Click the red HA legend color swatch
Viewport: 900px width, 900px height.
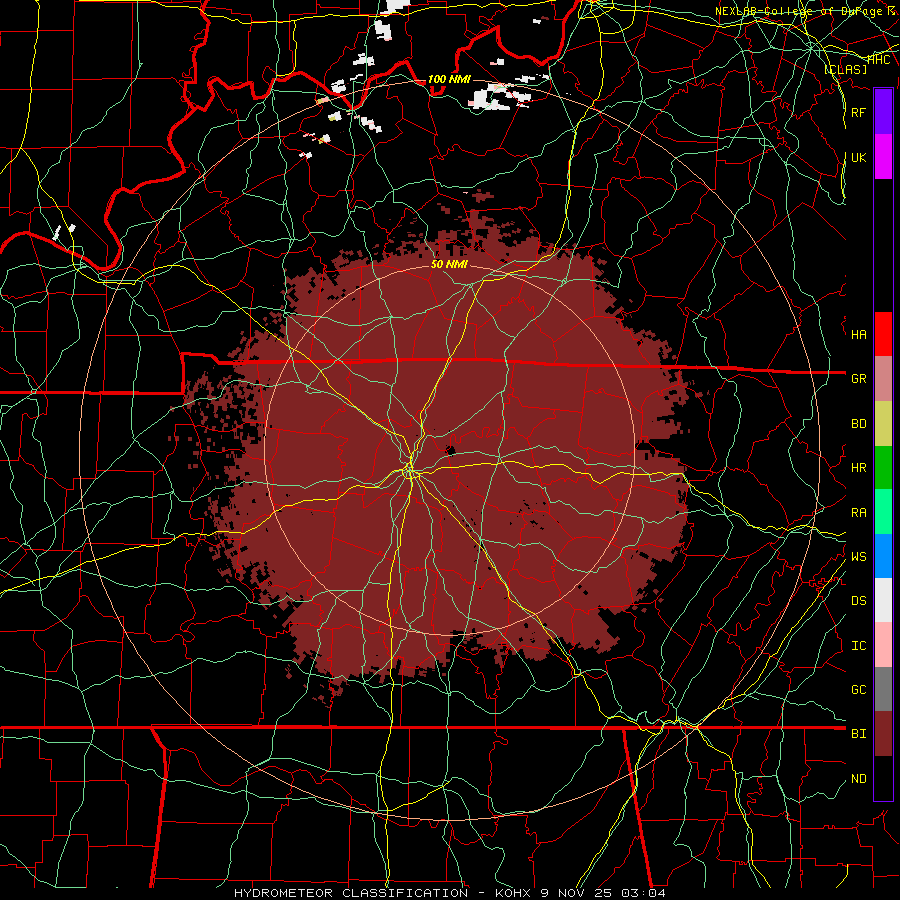click(883, 334)
